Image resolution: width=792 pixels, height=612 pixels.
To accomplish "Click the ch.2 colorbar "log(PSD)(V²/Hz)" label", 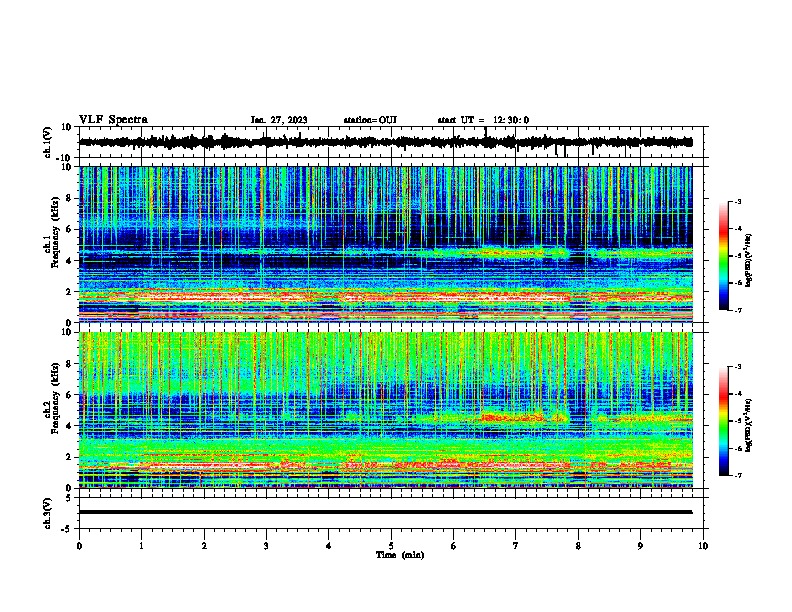I will [x=748, y=425].
